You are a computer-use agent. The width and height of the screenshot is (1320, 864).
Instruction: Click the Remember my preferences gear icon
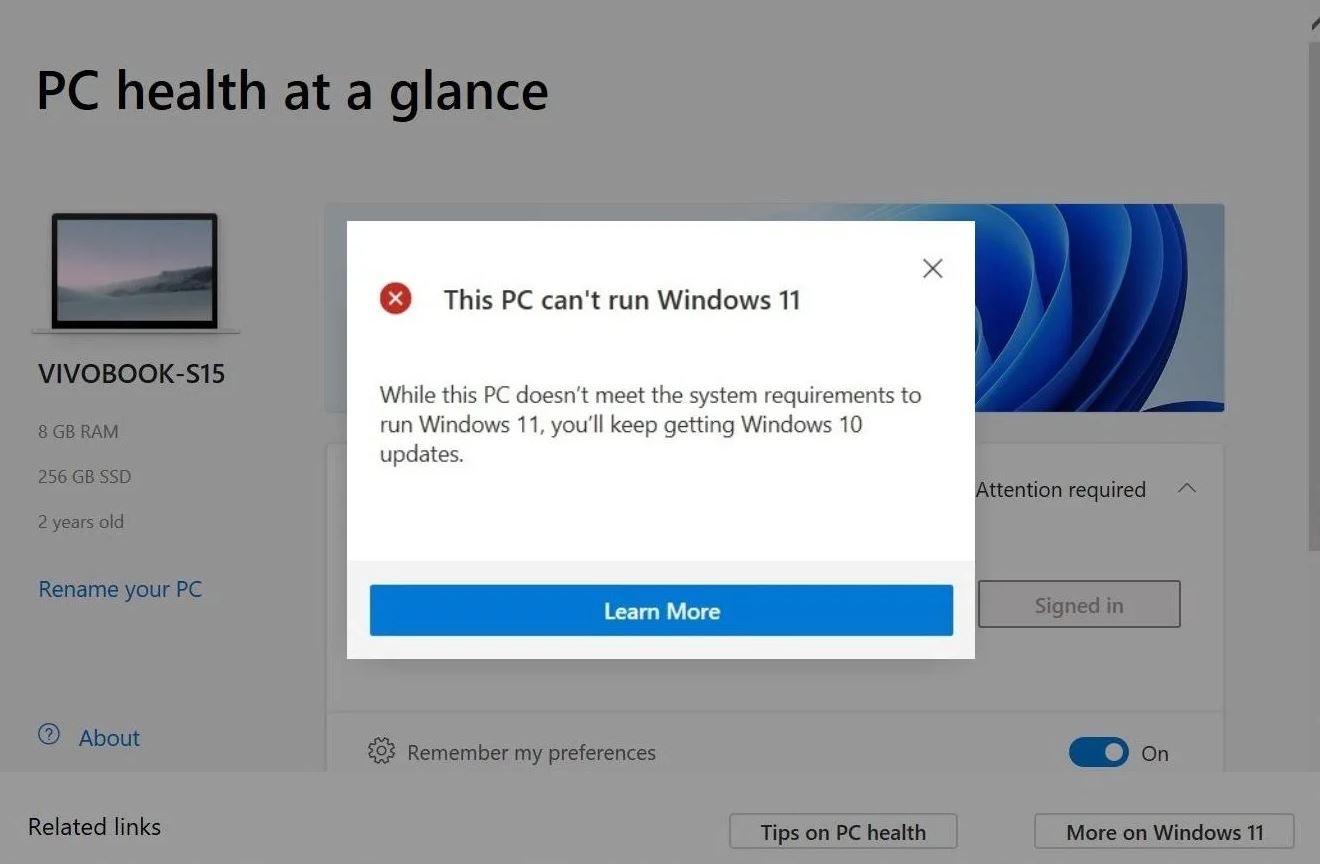[x=381, y=751]
